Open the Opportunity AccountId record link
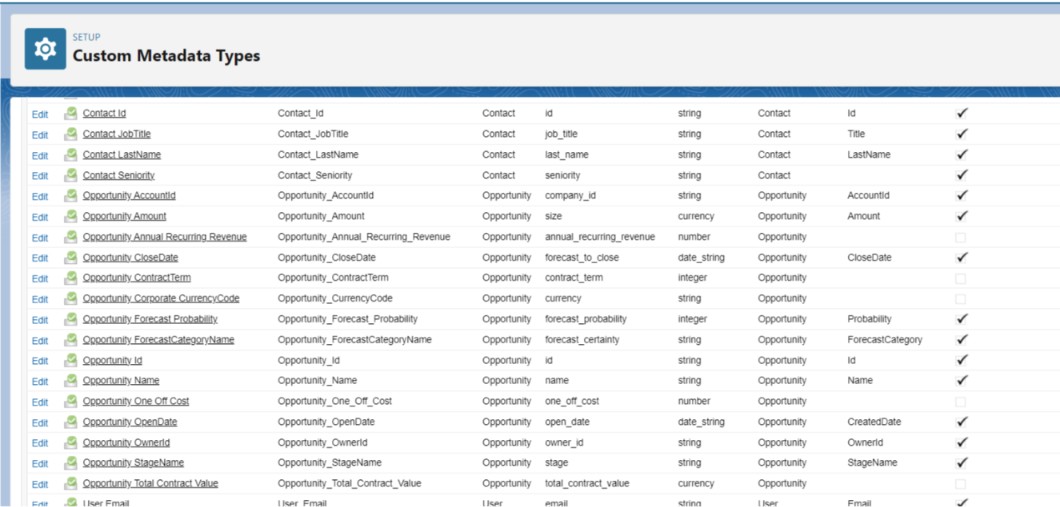This screenshot has width=1060, height=507. pyautogui.click(x=129, y=195)
